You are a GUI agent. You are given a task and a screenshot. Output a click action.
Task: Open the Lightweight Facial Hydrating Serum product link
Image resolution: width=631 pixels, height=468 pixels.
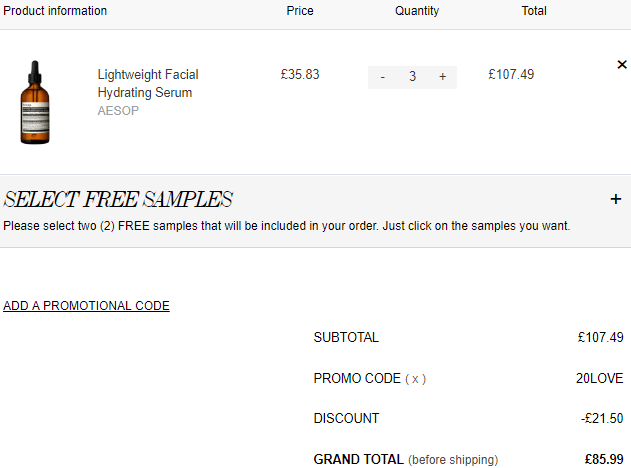[148, 83]
